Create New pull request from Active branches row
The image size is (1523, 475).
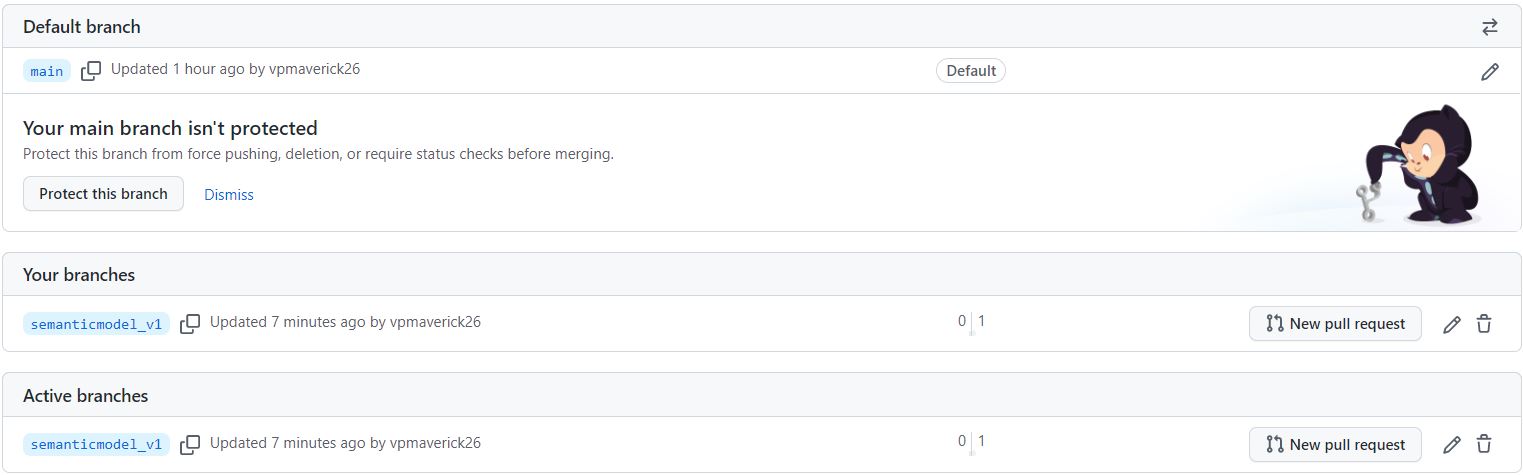(1335, 444)
